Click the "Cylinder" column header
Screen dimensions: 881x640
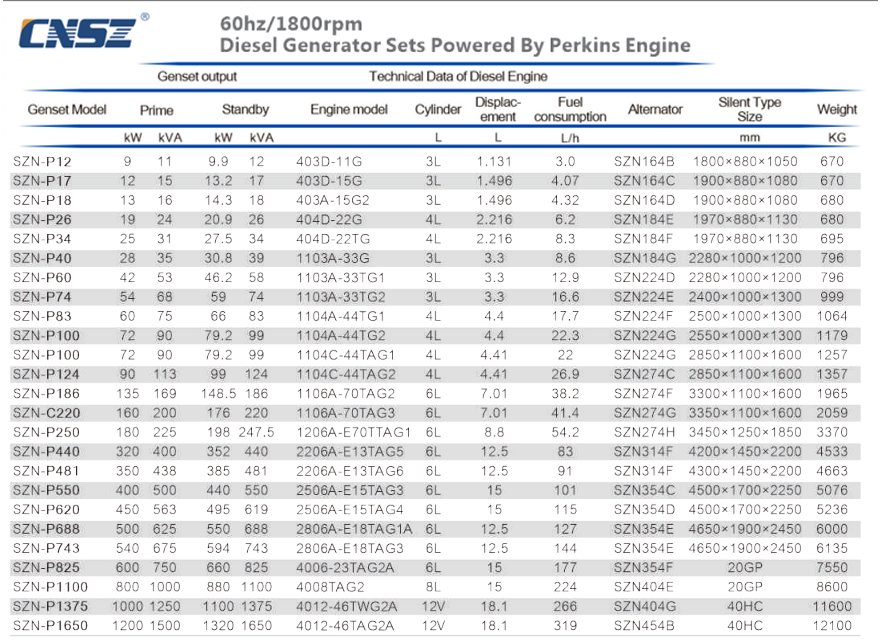(x=438, y=110)
